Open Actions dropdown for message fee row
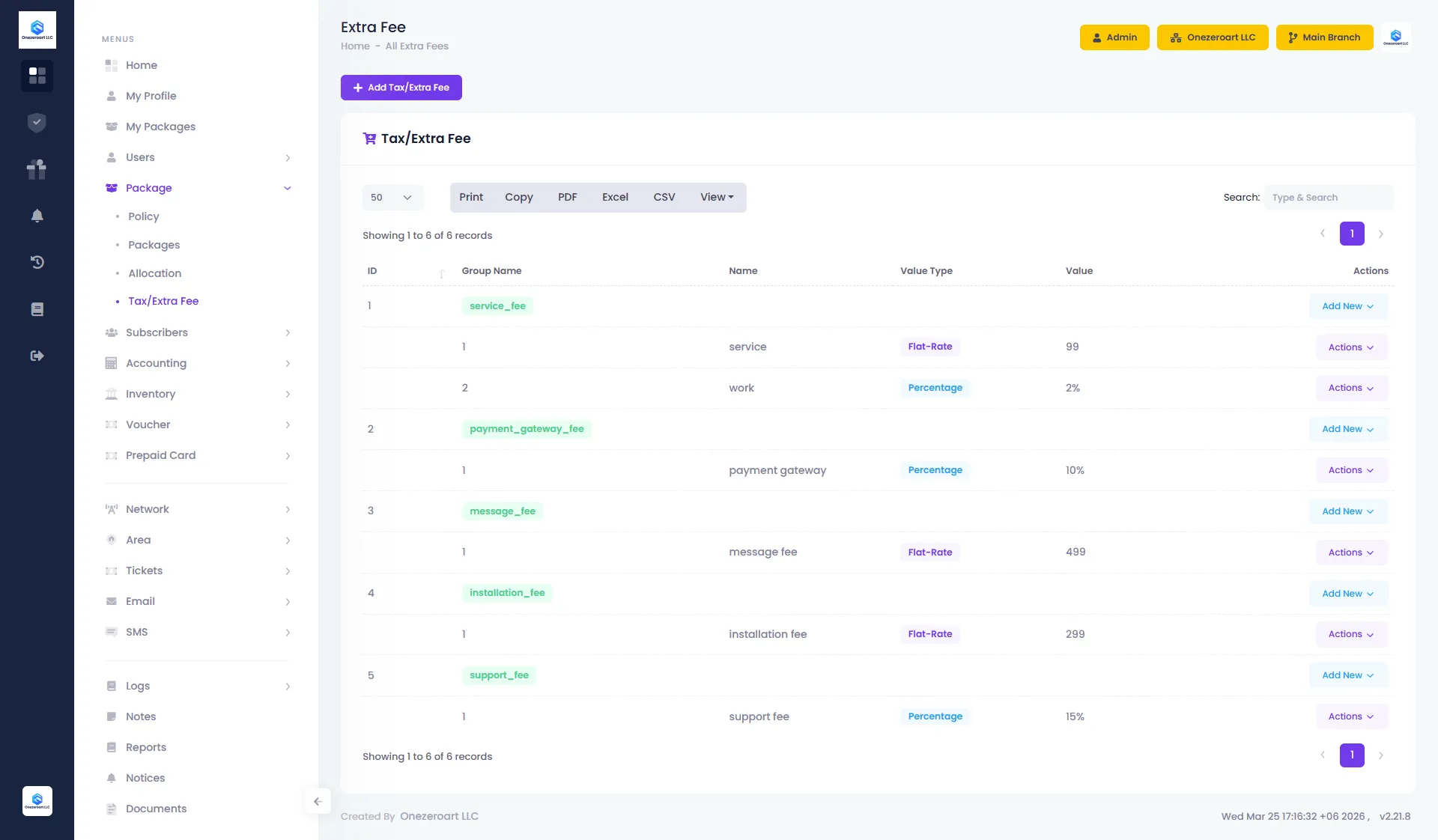This screenshot has width=1438, height=840. 1351,553
